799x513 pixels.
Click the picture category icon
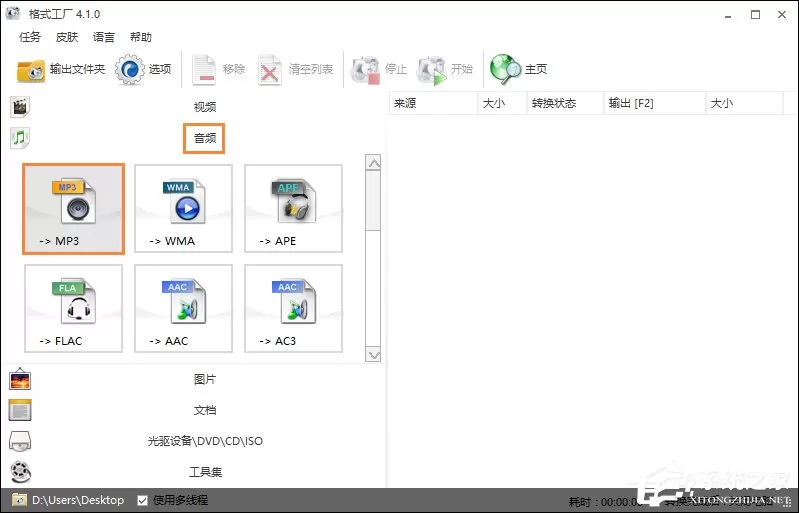click(20, 379)
